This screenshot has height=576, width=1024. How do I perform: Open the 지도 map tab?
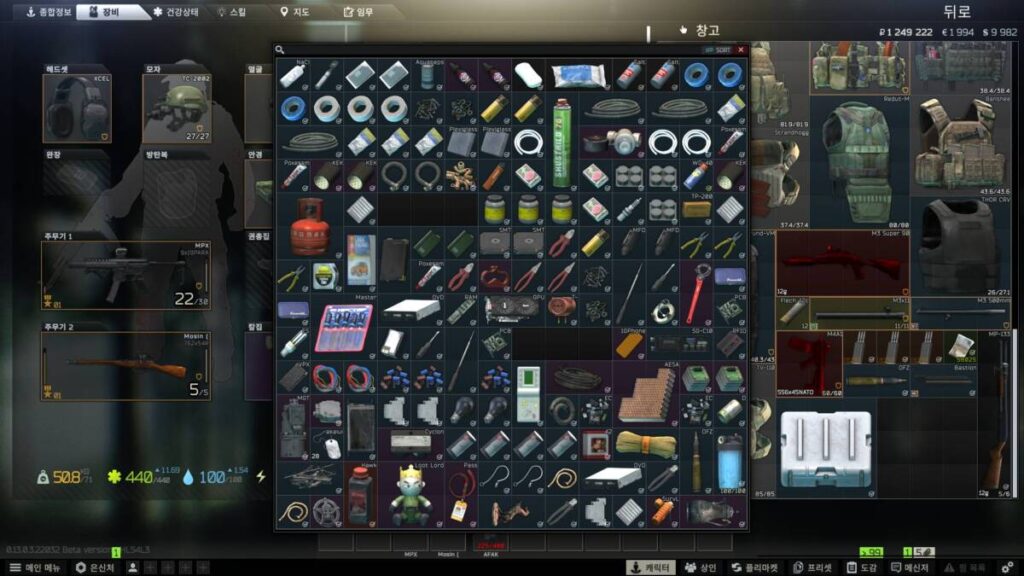[295, 12]
